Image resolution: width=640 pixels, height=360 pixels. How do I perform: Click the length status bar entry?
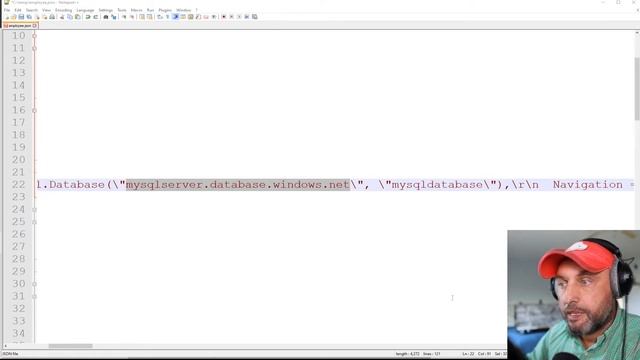407,354
